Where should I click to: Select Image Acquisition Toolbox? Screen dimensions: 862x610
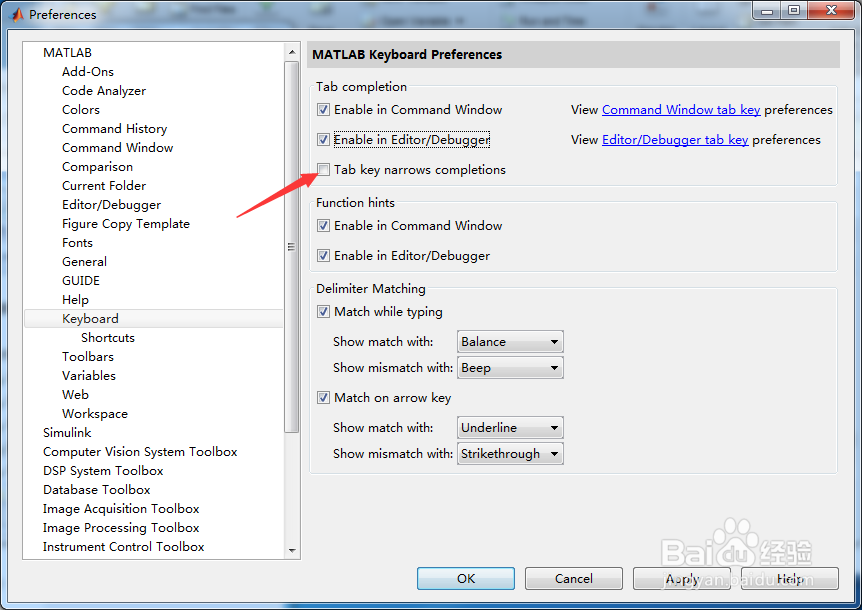coord(121,509)
